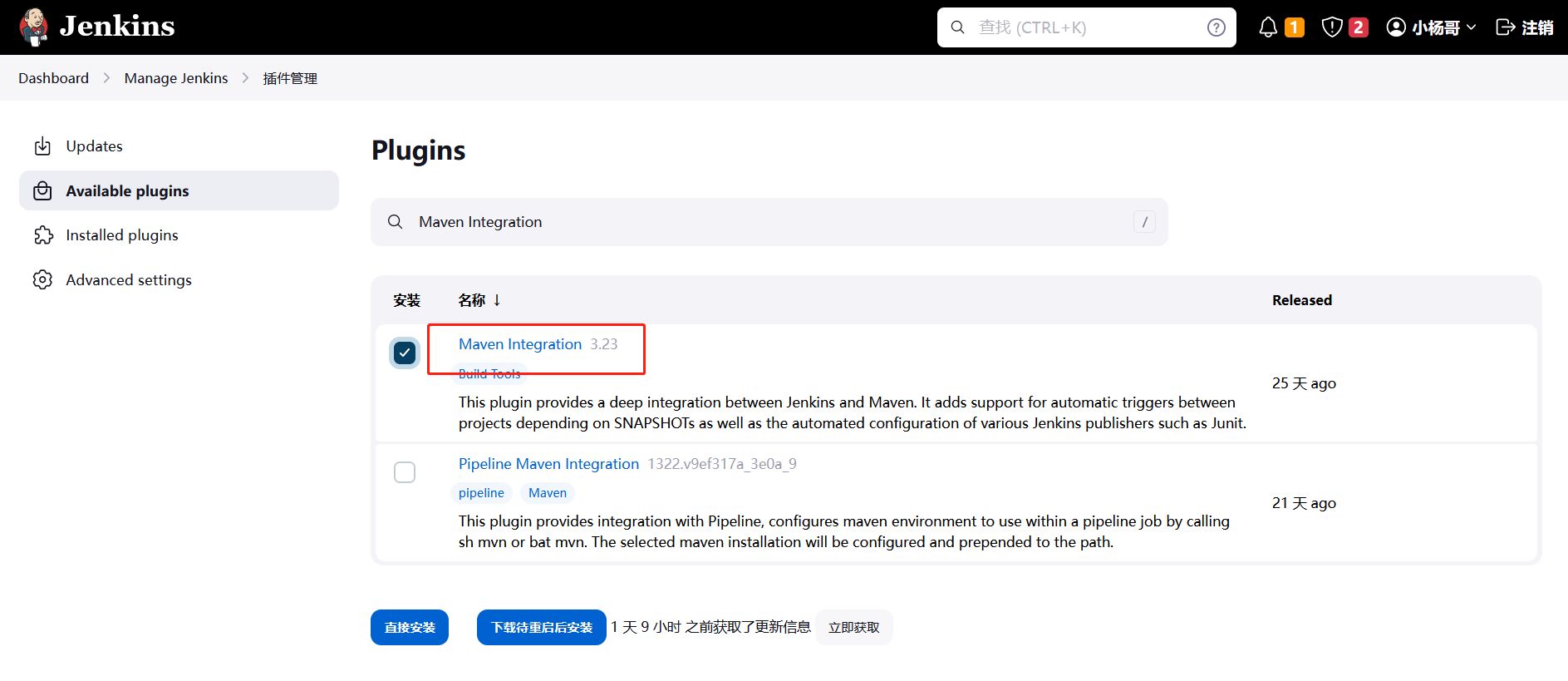Open Manage Jenkins breadcrumb
This screenshot has height=681, width=1568.
coord(176,78)
